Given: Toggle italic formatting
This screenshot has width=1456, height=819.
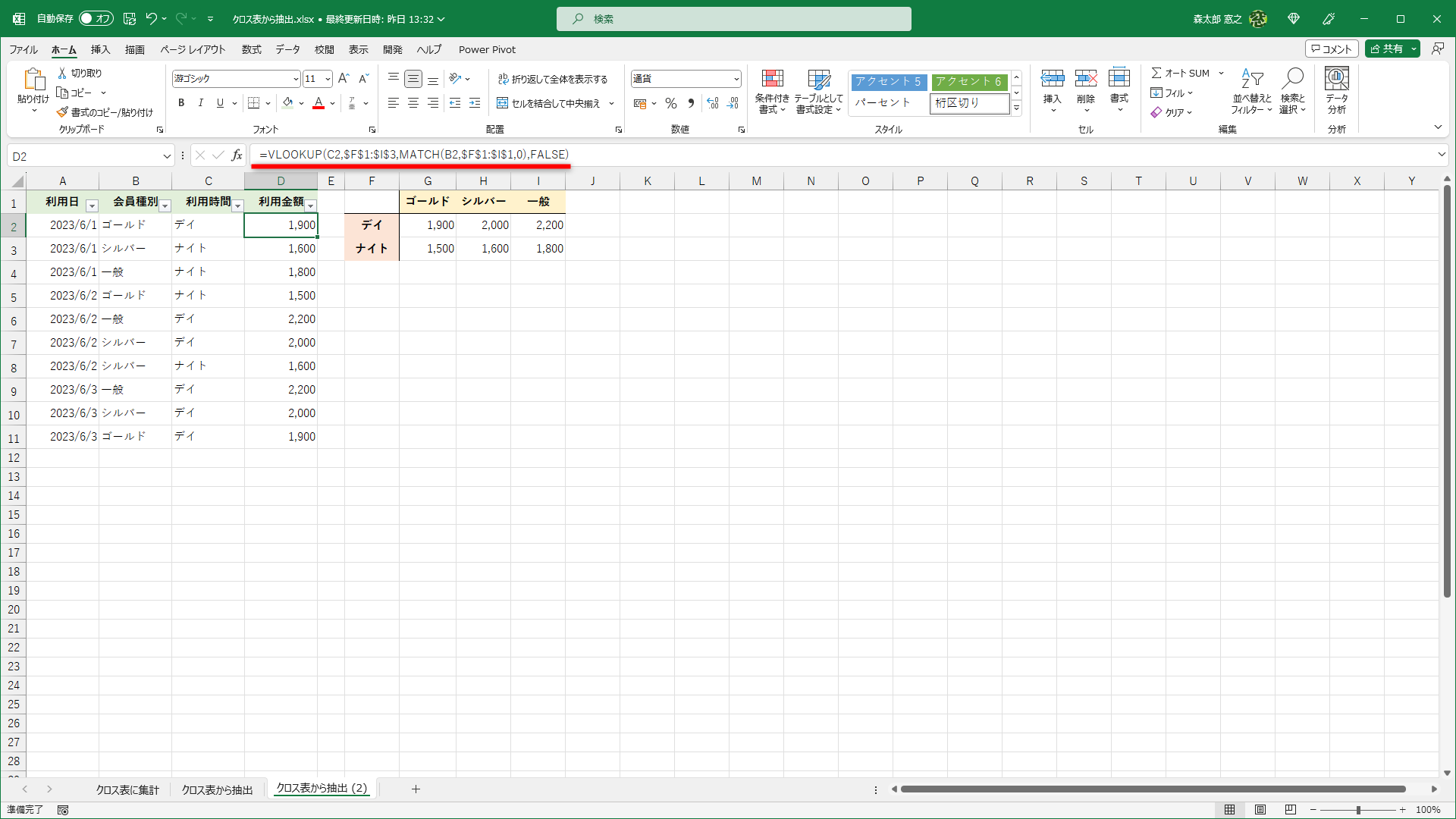Looking at the screenshot, I should coord(200,102).
